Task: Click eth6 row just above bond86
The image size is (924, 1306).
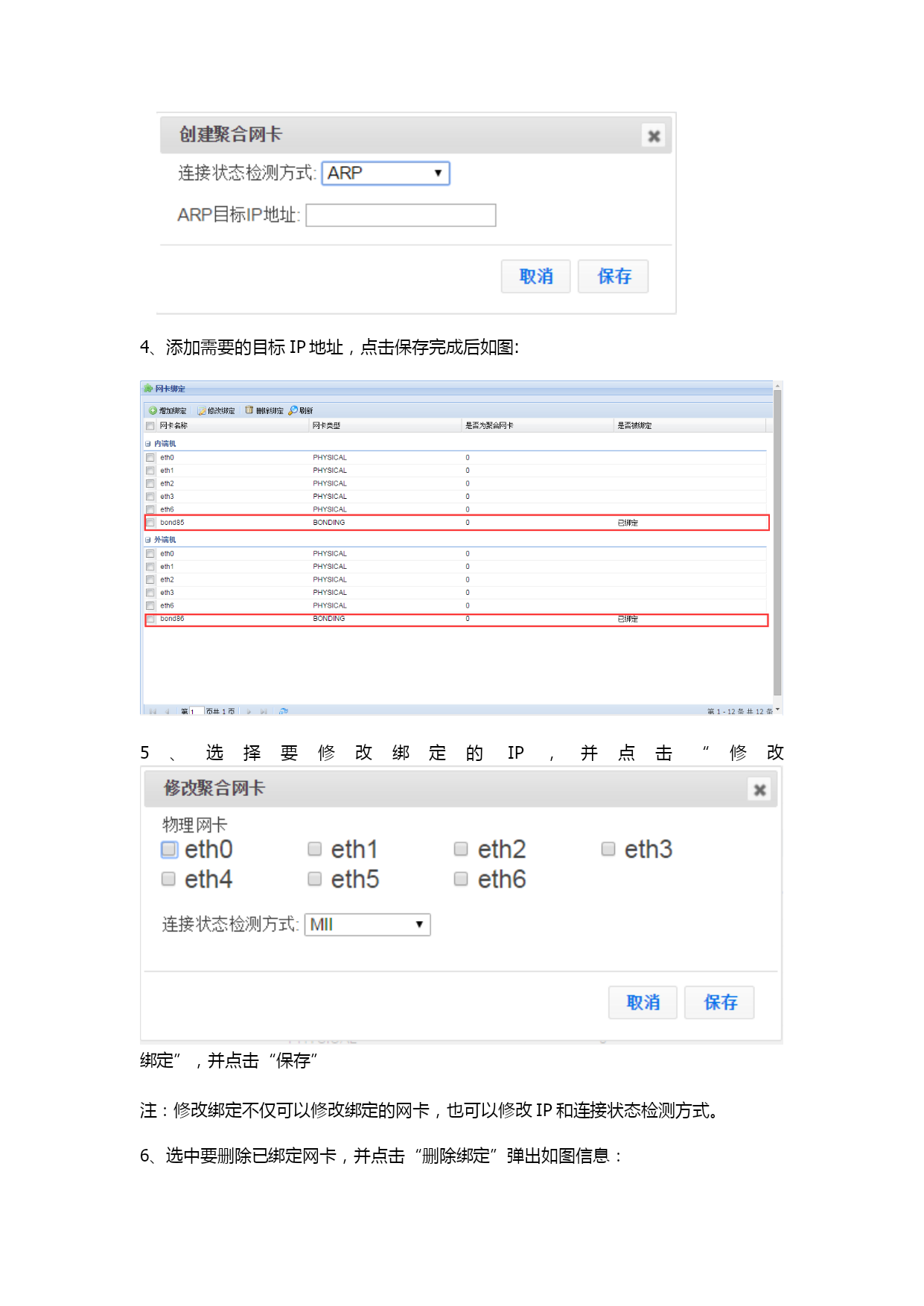Action: pyautogui.click(x=456, y=606)
